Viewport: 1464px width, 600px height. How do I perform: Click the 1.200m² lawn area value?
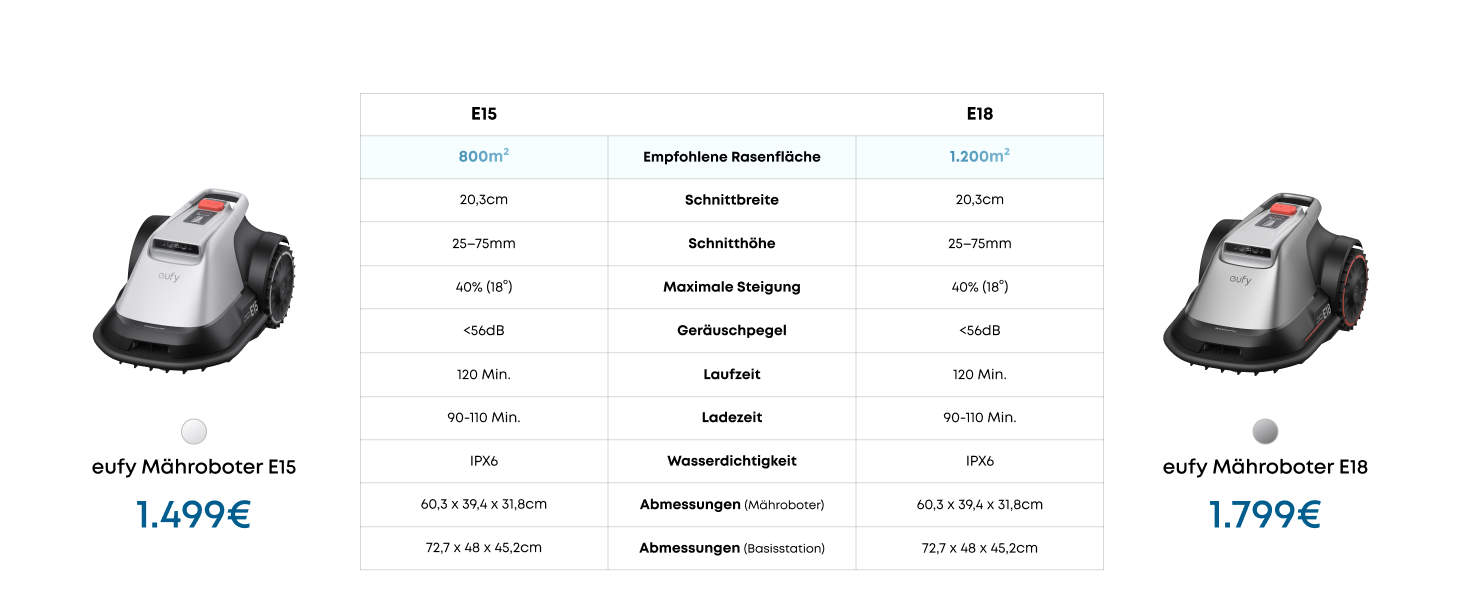(x=980, y=156)
